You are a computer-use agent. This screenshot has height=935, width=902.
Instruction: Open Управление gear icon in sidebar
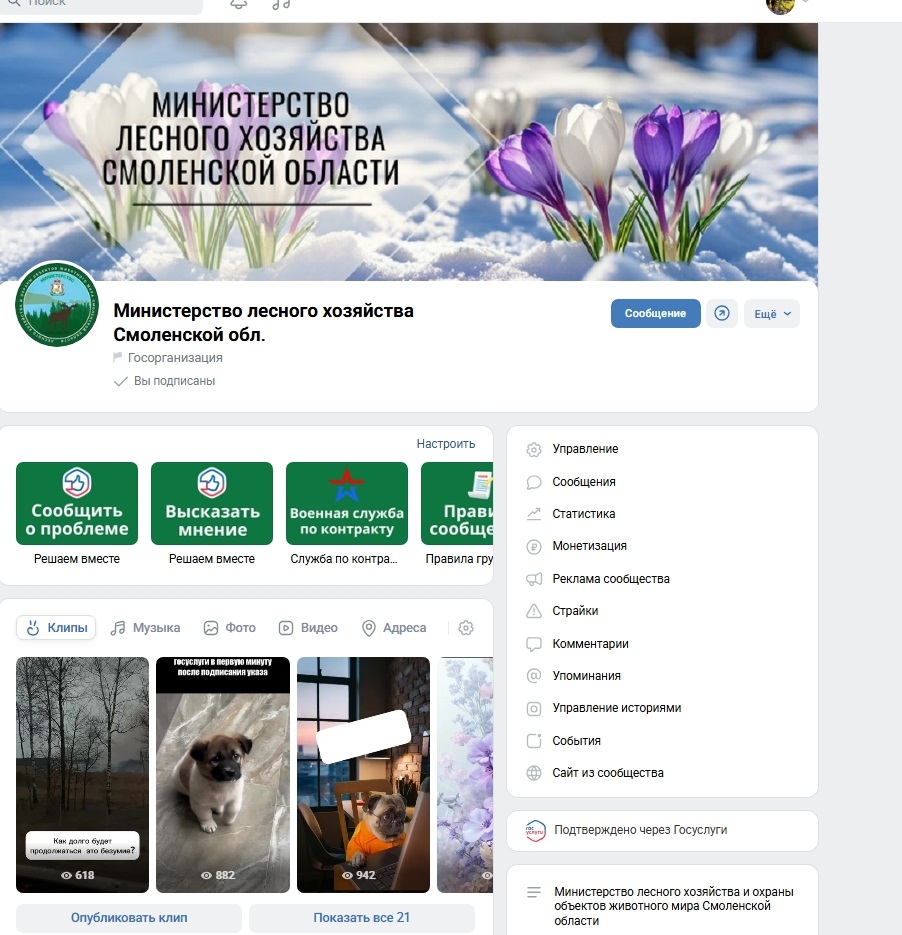click(534, 450)
